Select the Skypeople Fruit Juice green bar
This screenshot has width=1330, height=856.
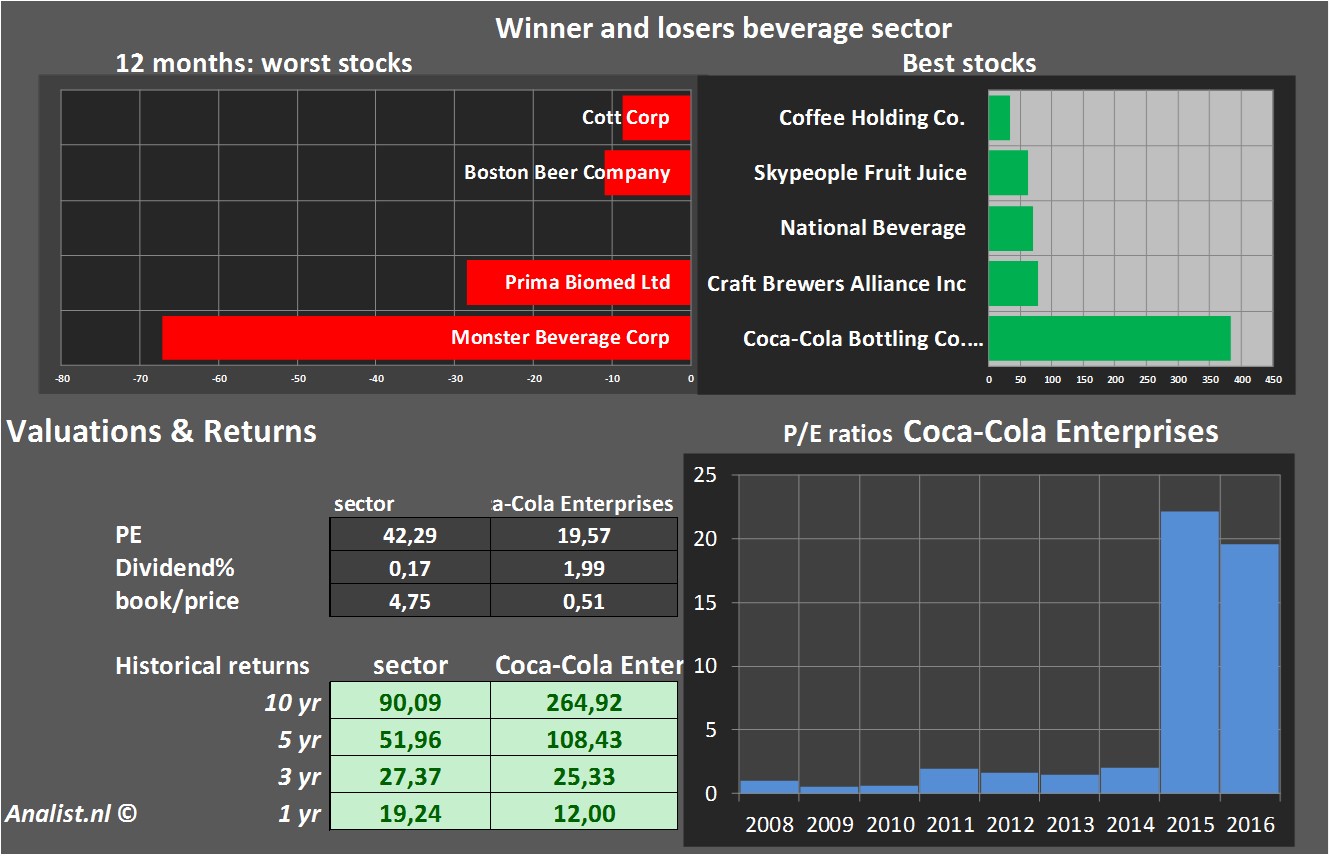tap(1008, 173)
